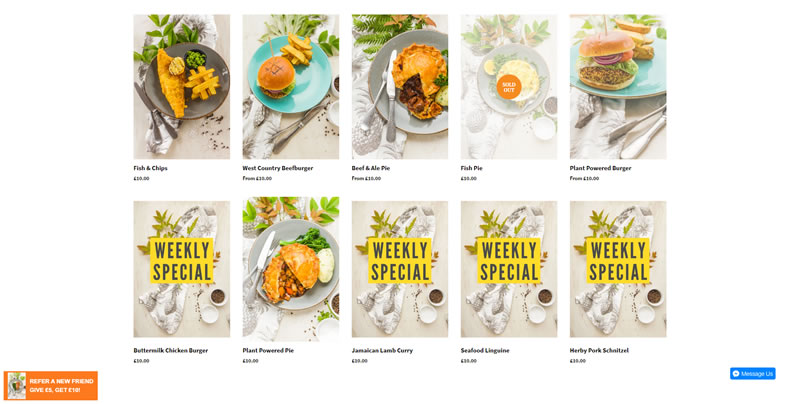Open the Seafood Linguine weekly special image

[x=509, y=269]
